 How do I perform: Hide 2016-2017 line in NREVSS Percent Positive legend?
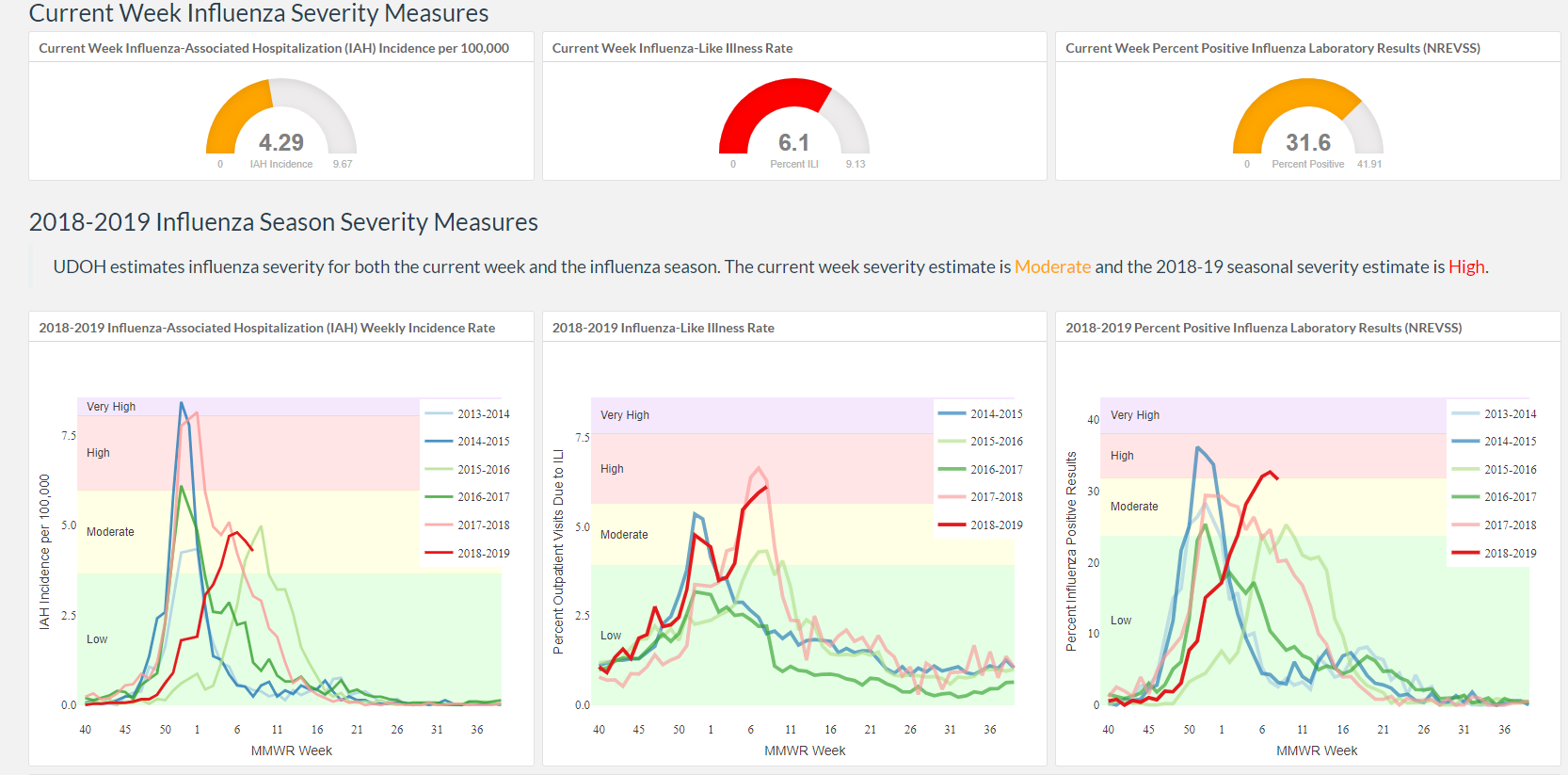[1494, 497]
